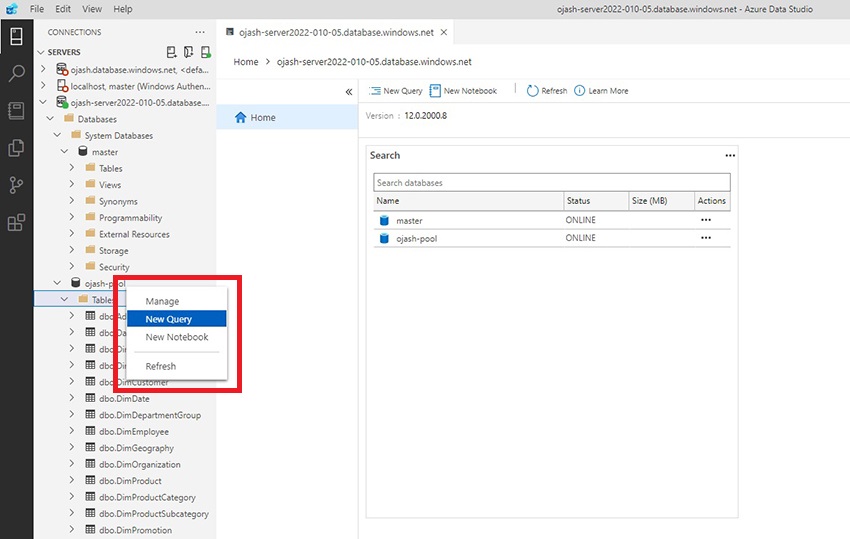Open the Connections view in activity bar
This screenshot has height=539, width=850.
[x=16, y=37]
